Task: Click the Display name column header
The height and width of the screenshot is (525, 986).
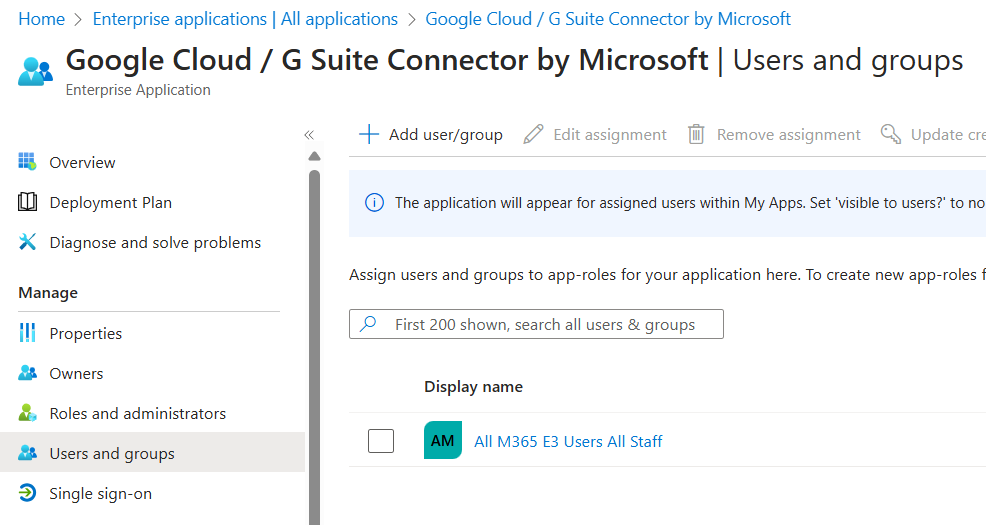Action: click(473, 386)
